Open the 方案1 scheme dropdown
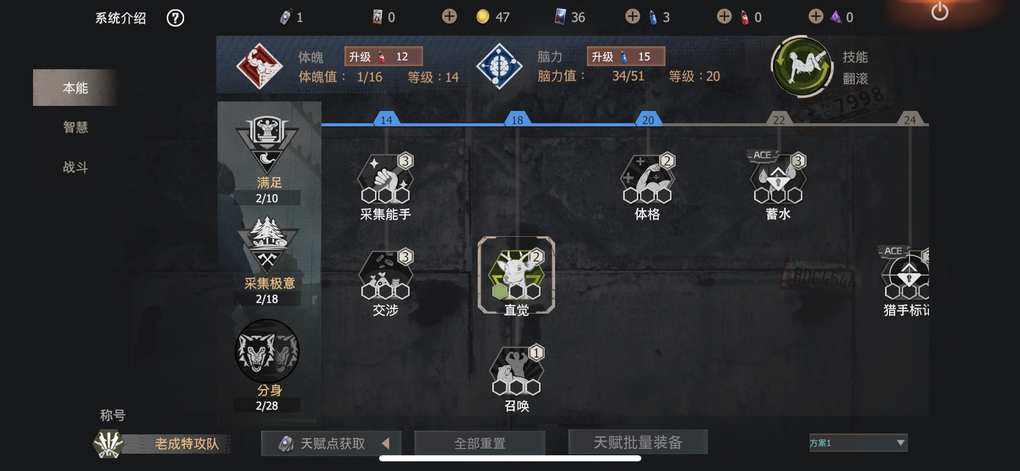 (857, 443)
